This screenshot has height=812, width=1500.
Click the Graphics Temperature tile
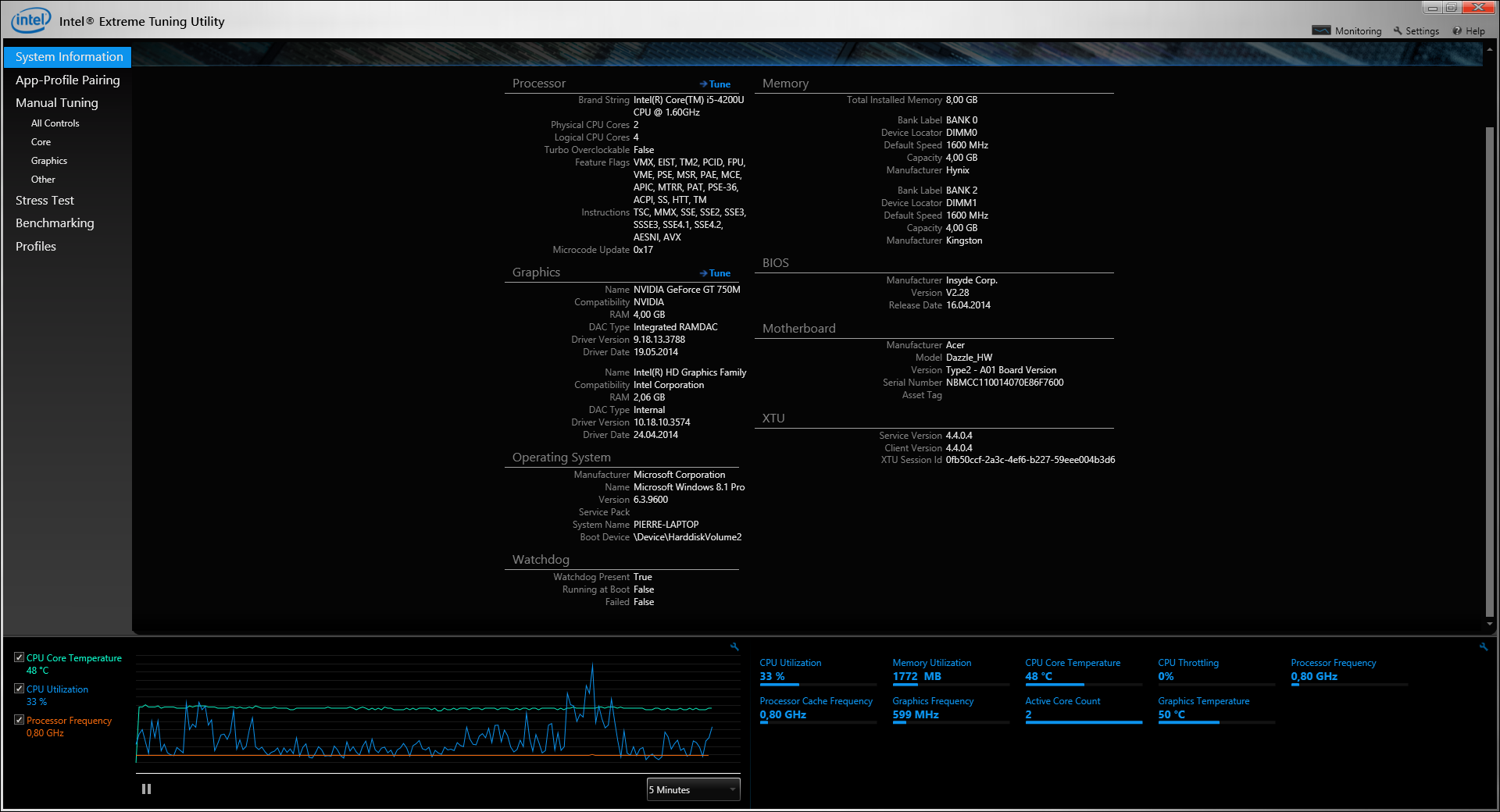click(x=1216, y=709)
